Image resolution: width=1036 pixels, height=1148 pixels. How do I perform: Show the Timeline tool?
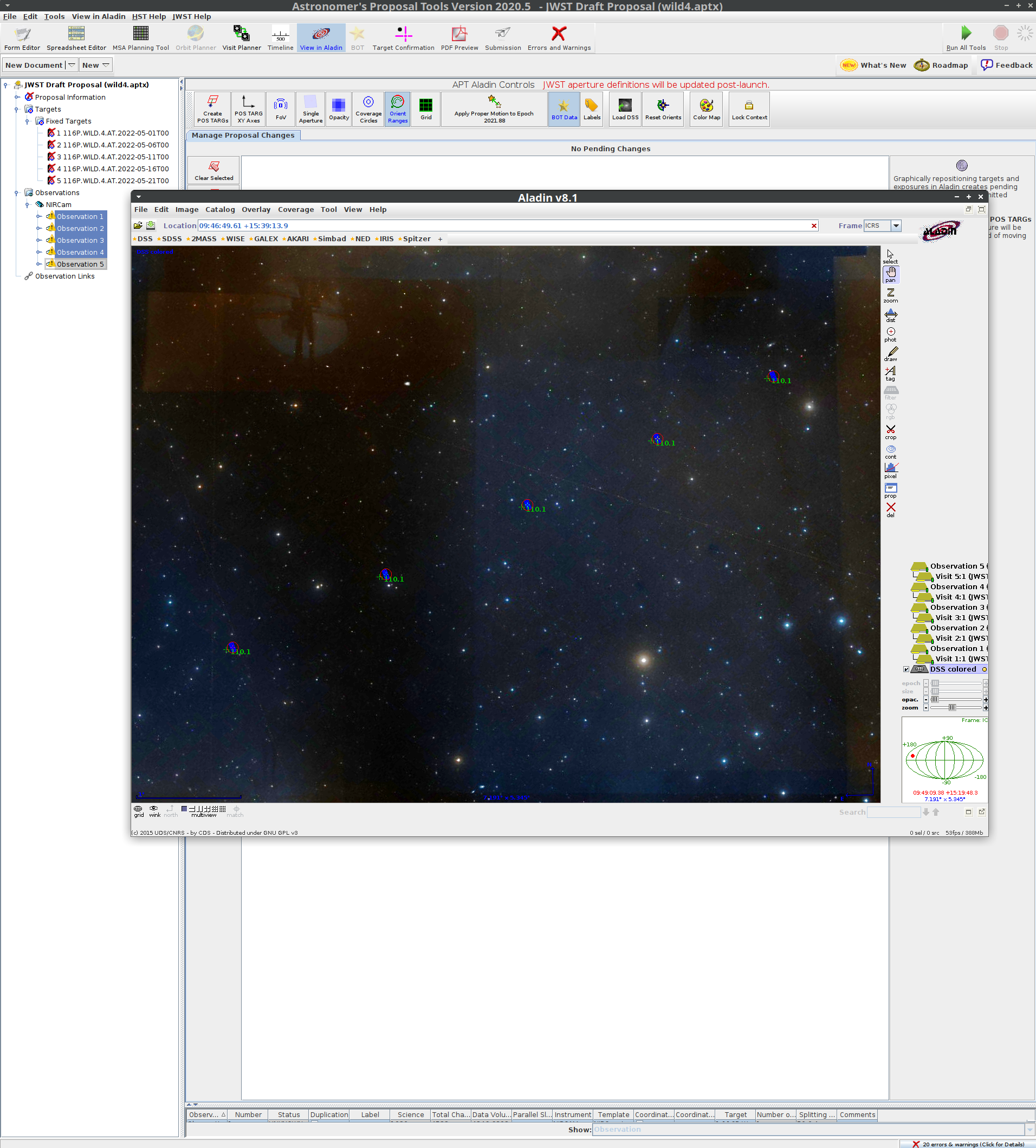[280, 38]
